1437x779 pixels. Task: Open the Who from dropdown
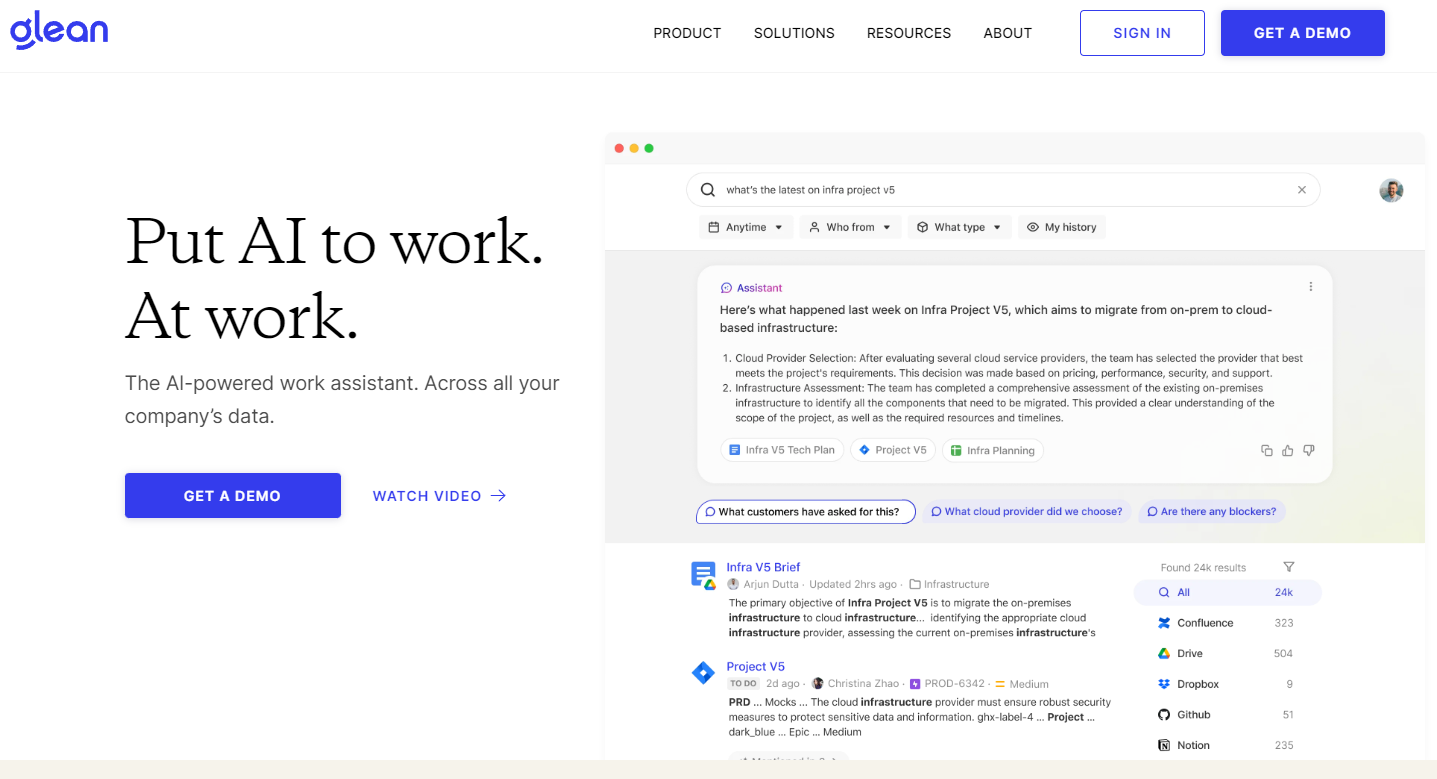point(850,228)
